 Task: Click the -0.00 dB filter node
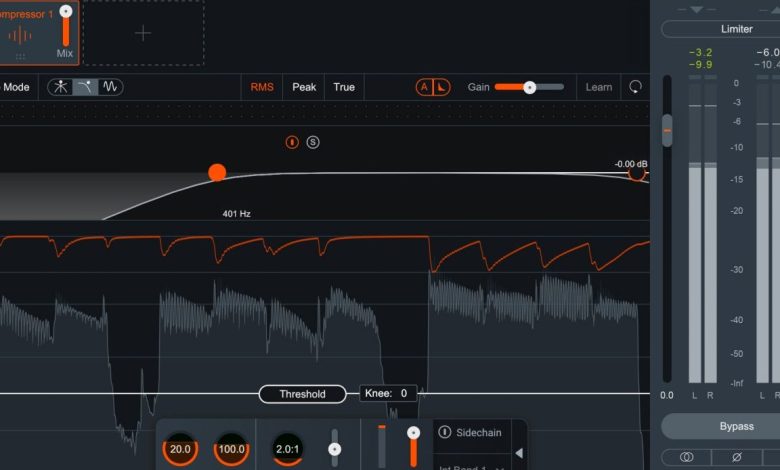pos(637,173)
